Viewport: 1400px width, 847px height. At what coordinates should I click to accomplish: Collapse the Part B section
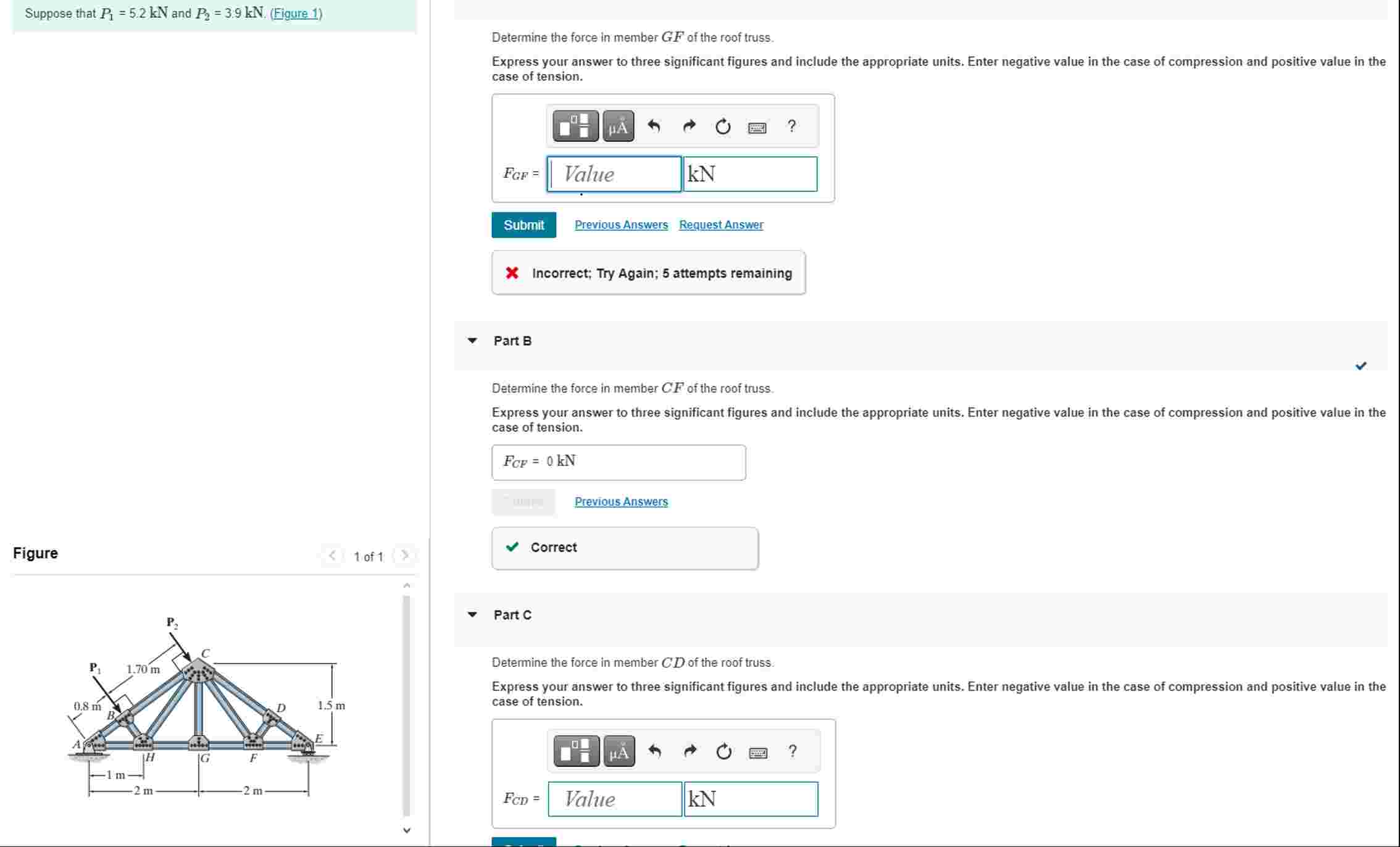[472, 341]
